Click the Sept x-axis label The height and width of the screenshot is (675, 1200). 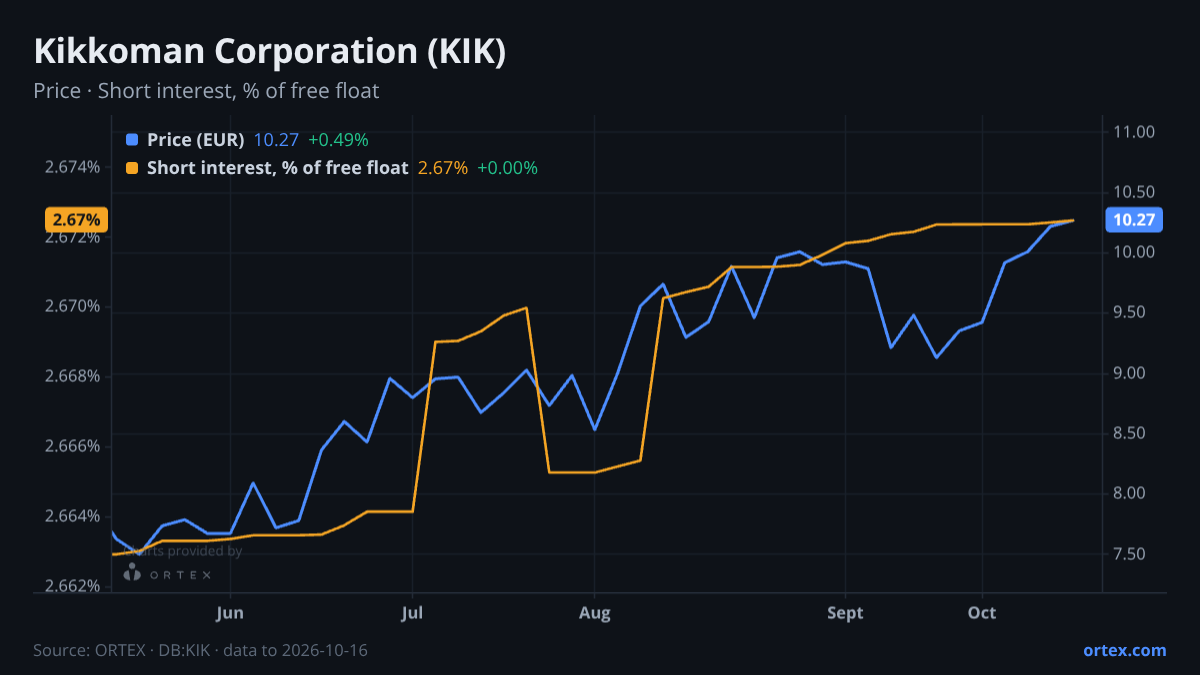point(846,613)
